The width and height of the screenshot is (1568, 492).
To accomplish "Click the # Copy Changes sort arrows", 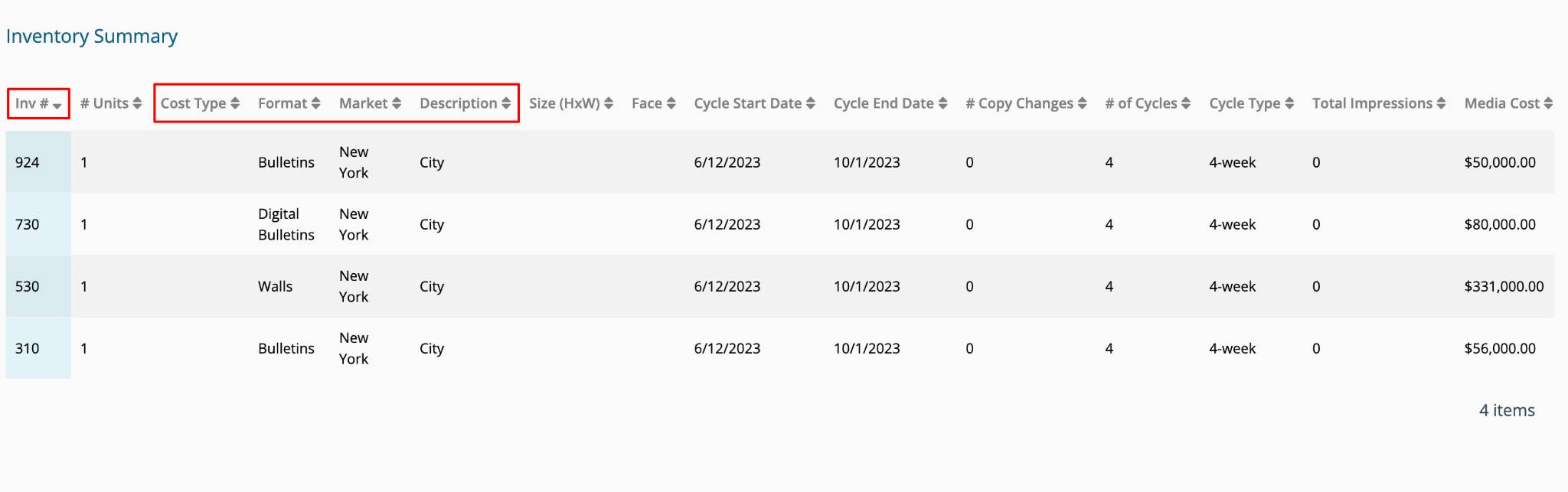I will [1082, 103].
